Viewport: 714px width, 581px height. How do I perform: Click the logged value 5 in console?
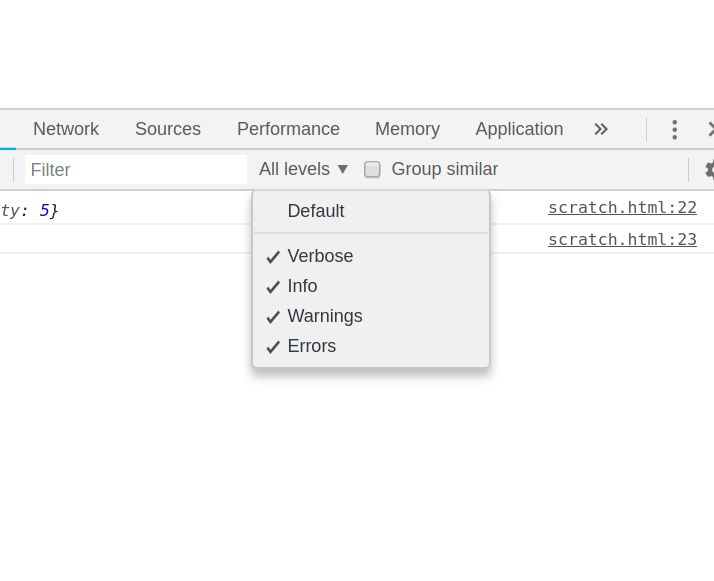(x=44, y=210)
